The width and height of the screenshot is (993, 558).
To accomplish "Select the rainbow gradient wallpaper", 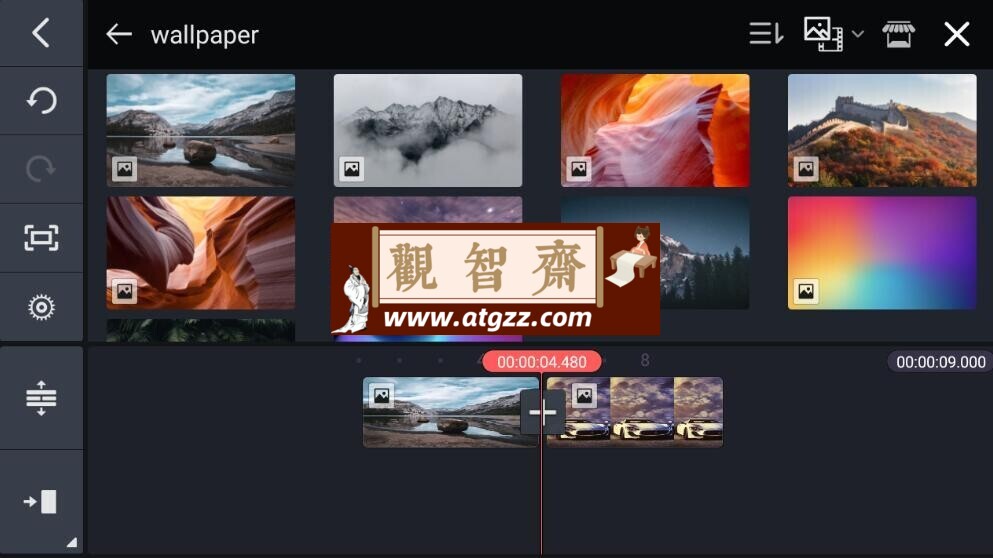I will click(x=882, y=252).
